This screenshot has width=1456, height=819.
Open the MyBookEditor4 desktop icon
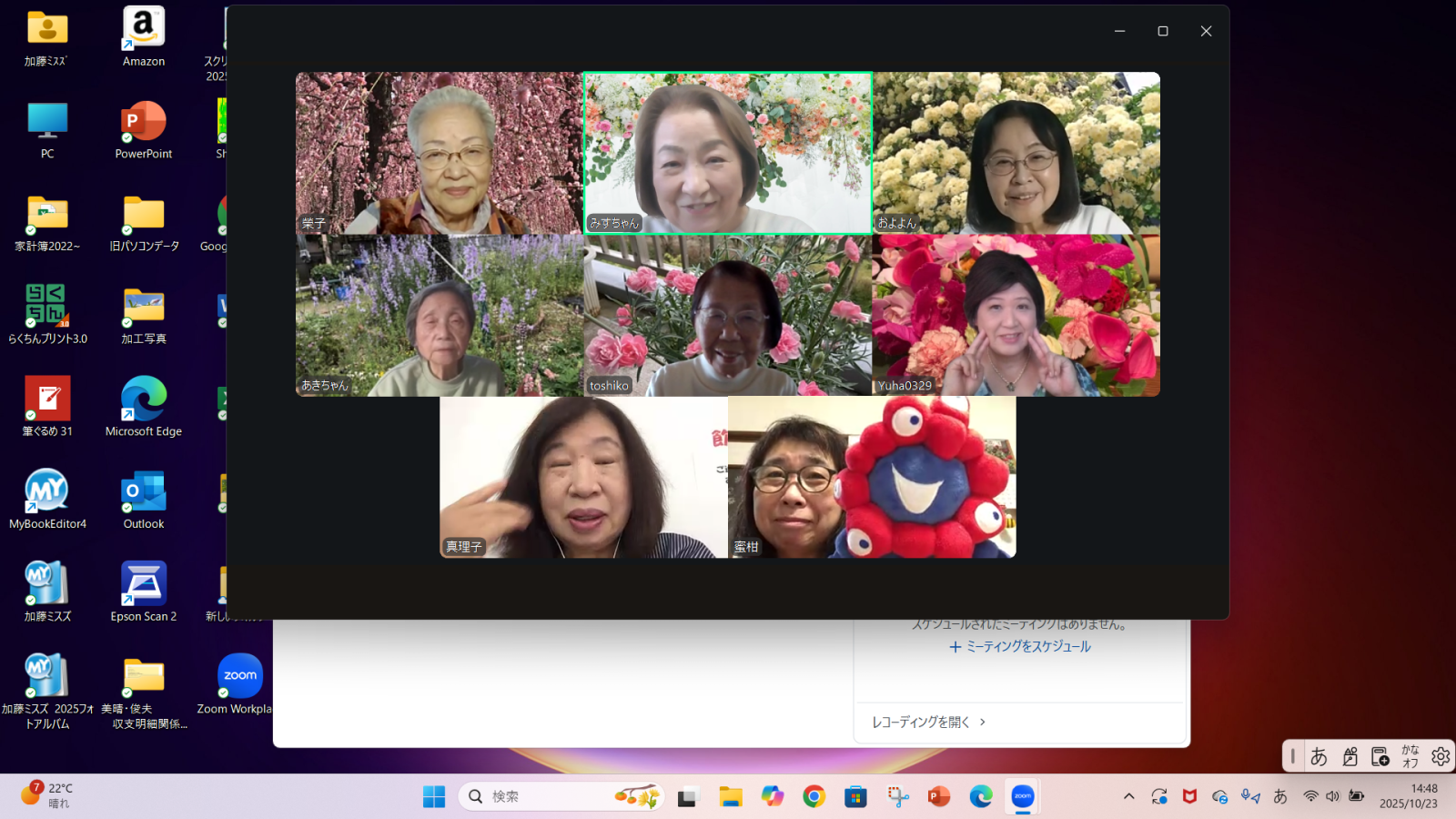(x=47, y=499)
